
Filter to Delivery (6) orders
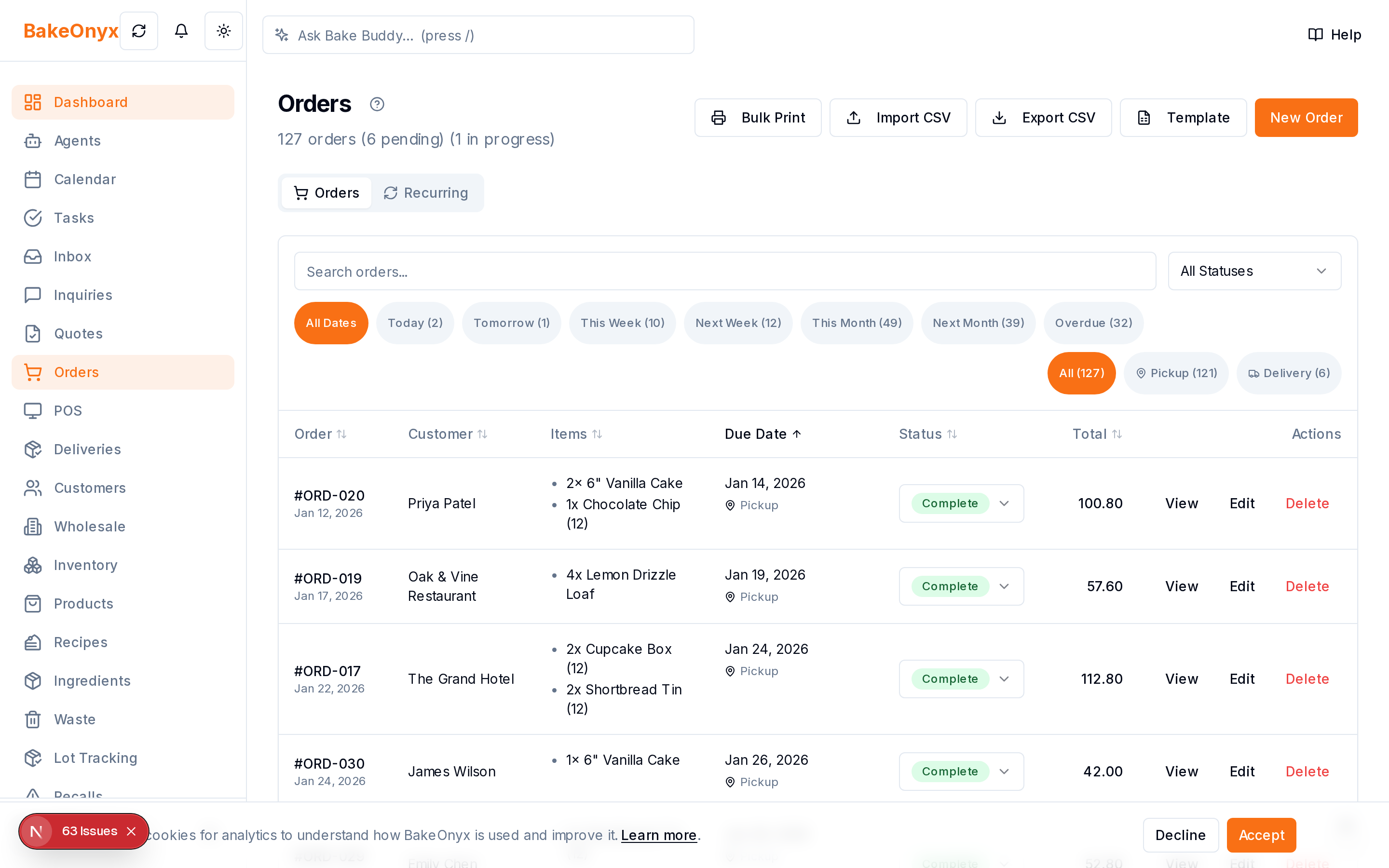tap(1289, 373)
